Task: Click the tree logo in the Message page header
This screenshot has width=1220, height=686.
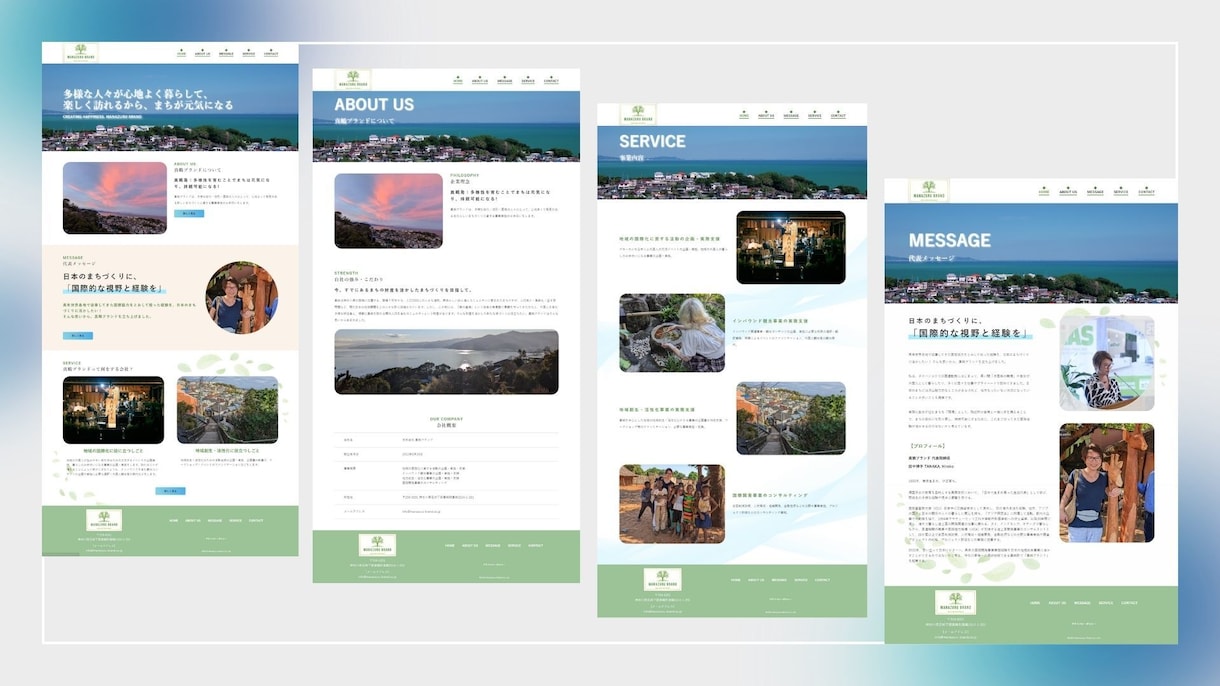Action: pos(929,190)
